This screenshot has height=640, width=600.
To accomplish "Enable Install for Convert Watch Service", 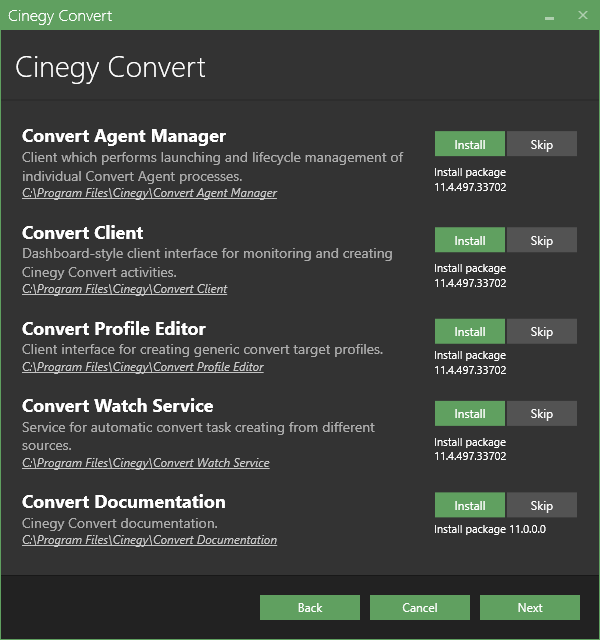I will 470,413.
